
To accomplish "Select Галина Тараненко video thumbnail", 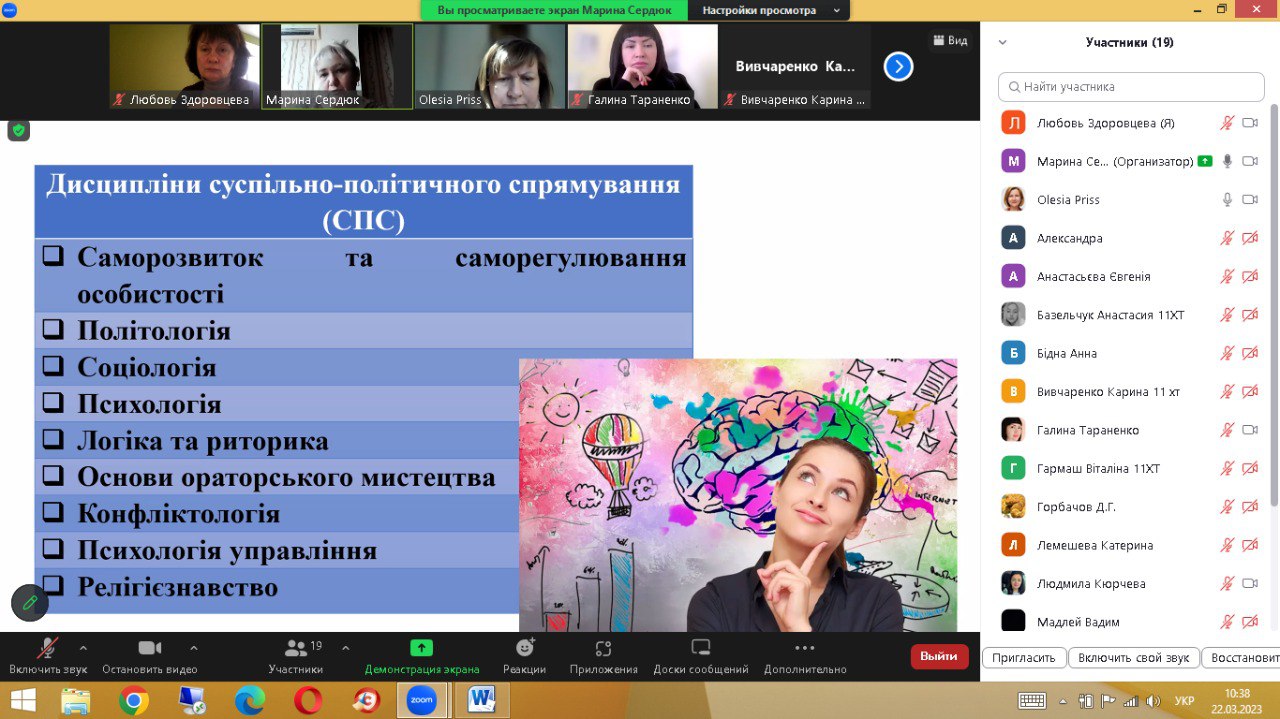I will point(643,66).
